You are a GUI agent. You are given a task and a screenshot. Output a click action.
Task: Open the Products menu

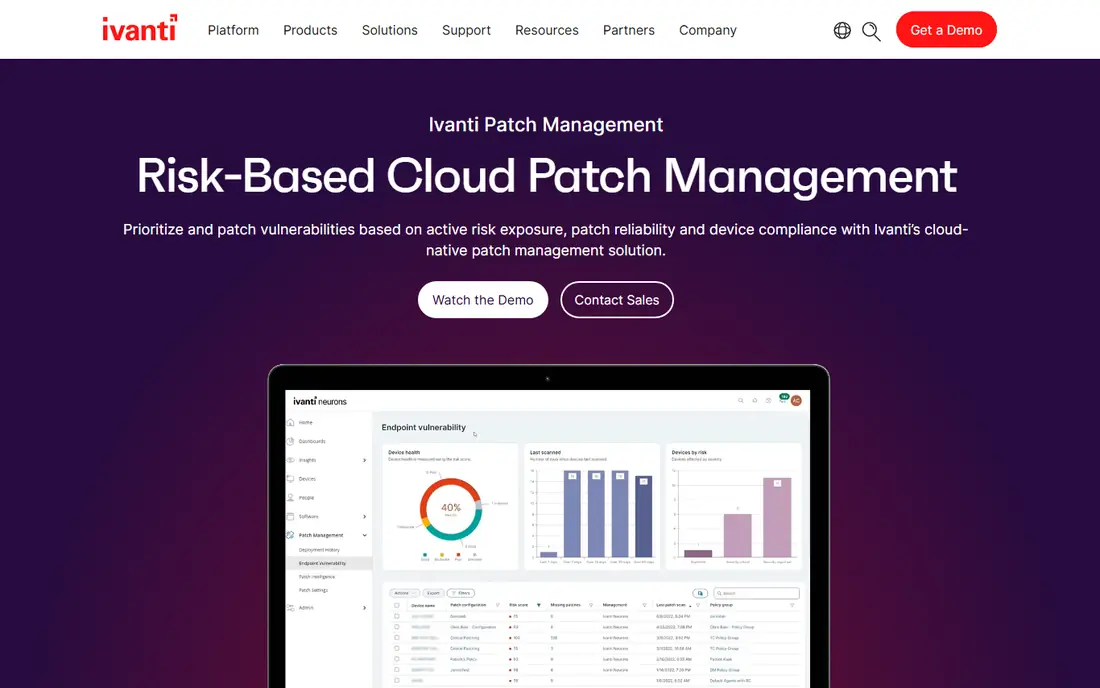(310, 30)
